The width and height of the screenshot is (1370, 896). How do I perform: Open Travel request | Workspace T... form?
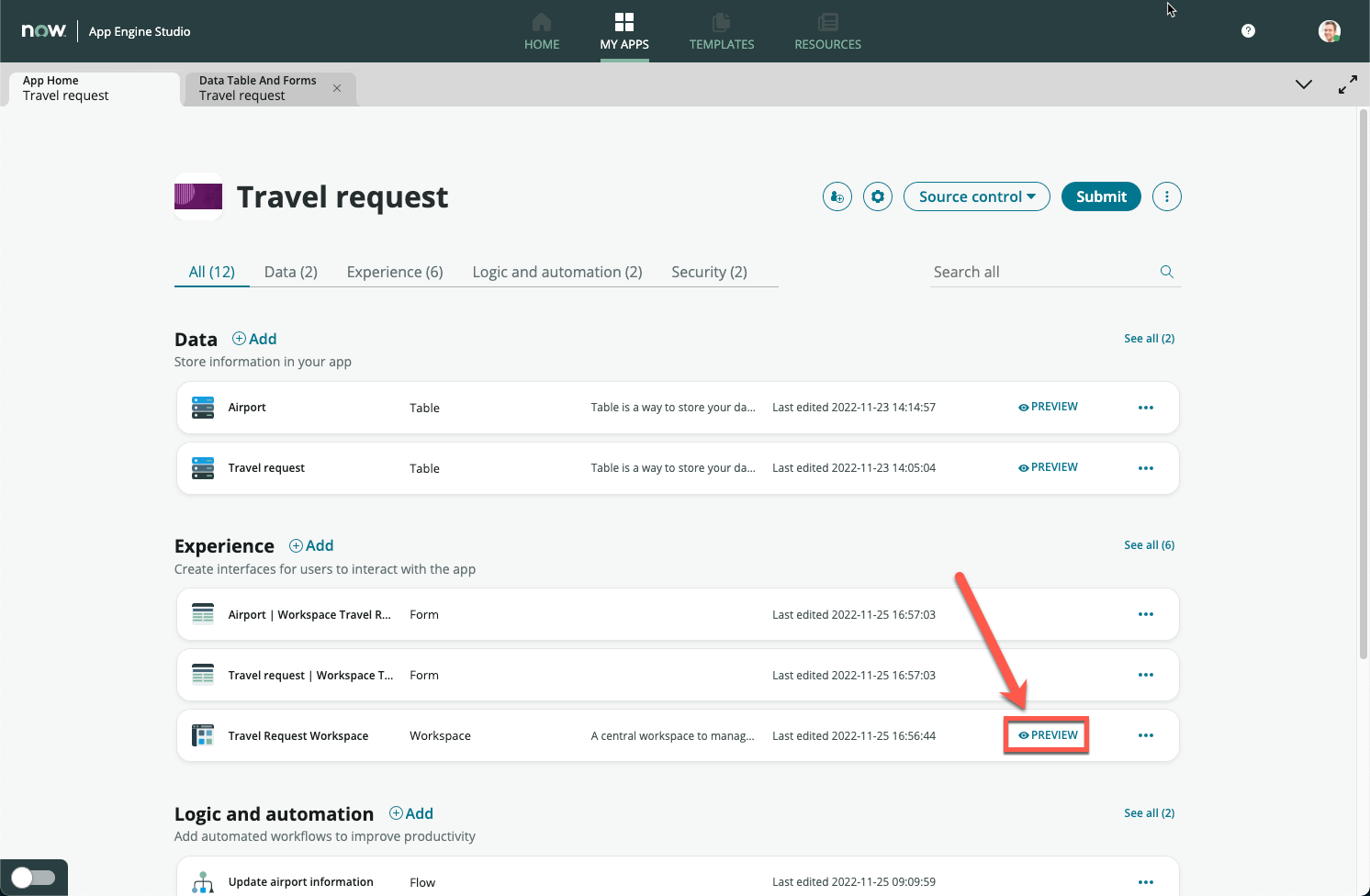[x=310, y=676]
